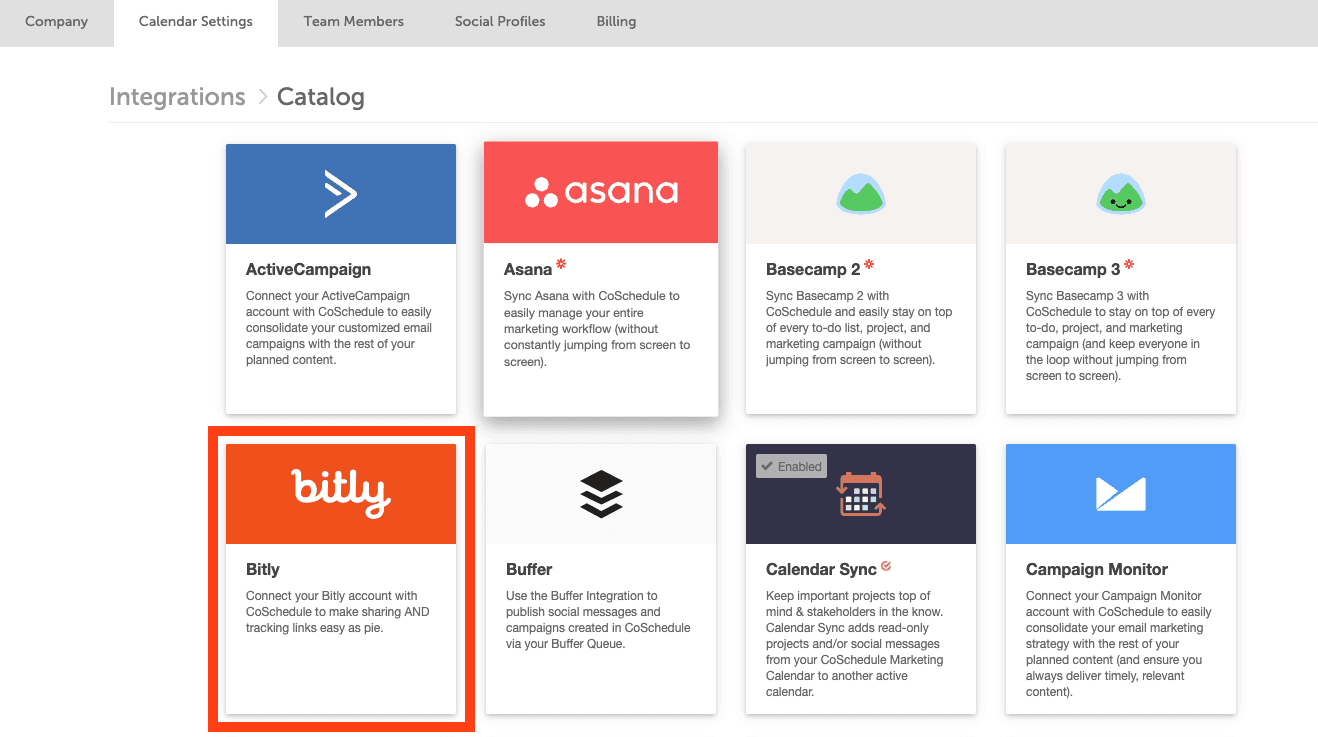Click the red badge icon beside Calendar Sync

click(886, 567)
